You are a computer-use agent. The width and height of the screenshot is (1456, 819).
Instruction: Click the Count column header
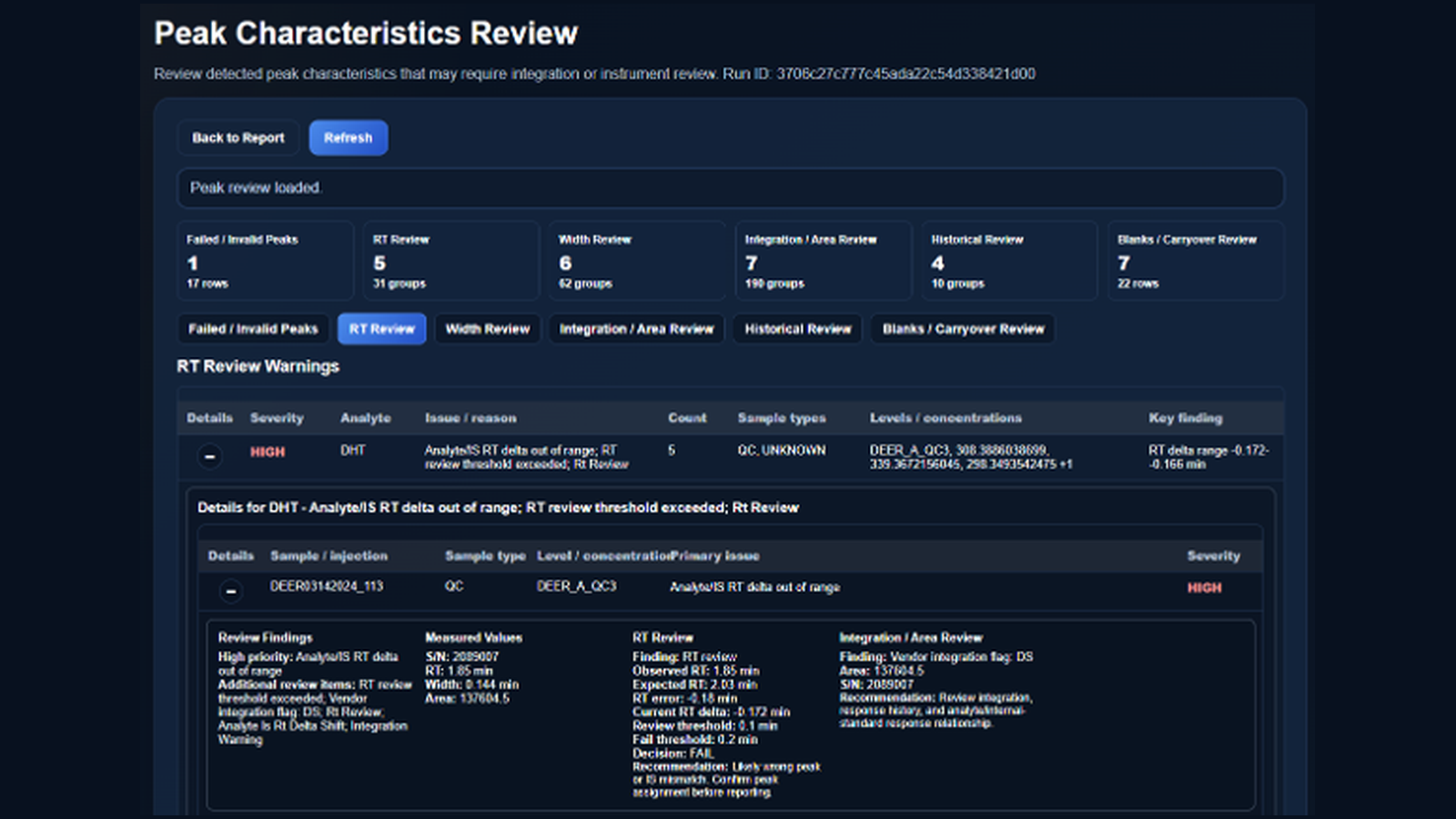(x=687, y=418)
